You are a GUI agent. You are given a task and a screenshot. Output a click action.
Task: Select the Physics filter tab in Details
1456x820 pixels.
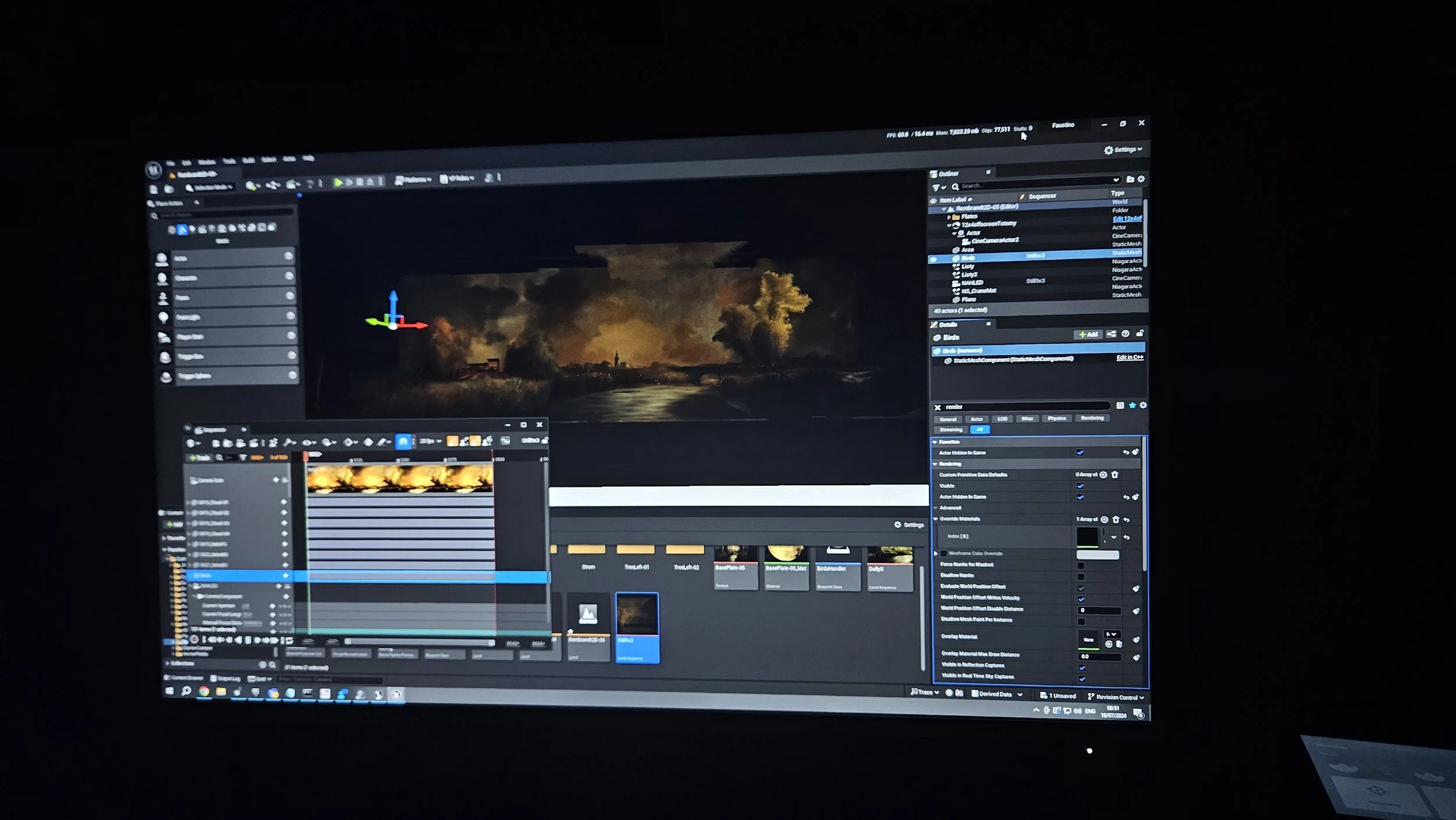(1056, 418)
